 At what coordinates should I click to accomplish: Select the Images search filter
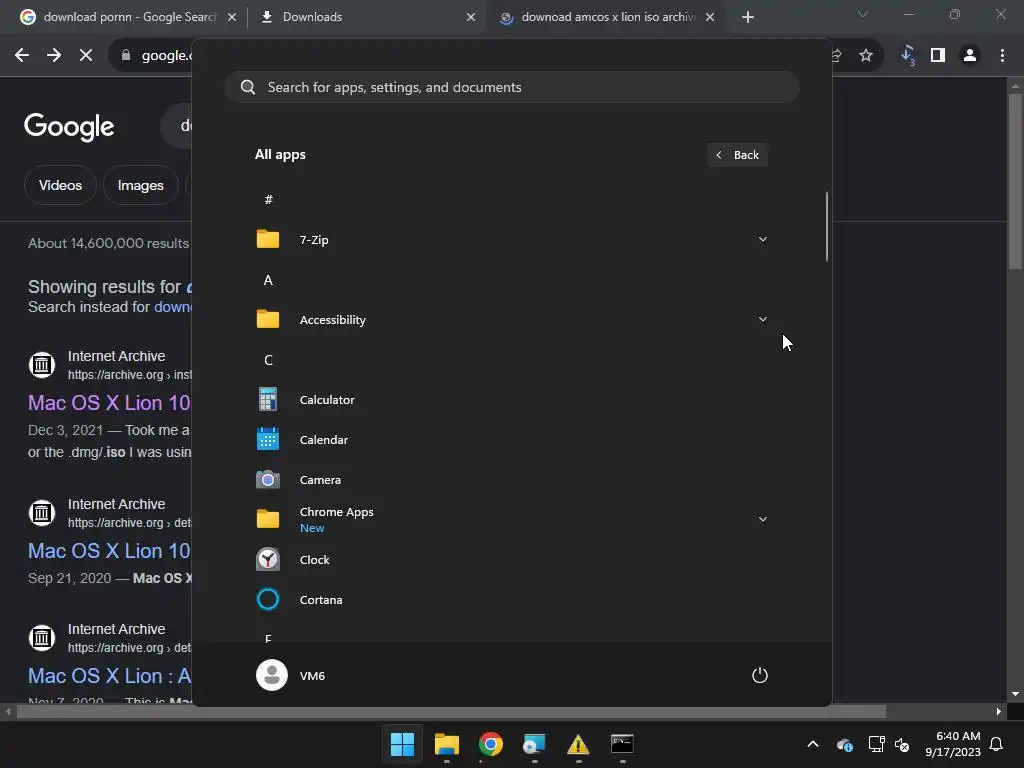140,185
